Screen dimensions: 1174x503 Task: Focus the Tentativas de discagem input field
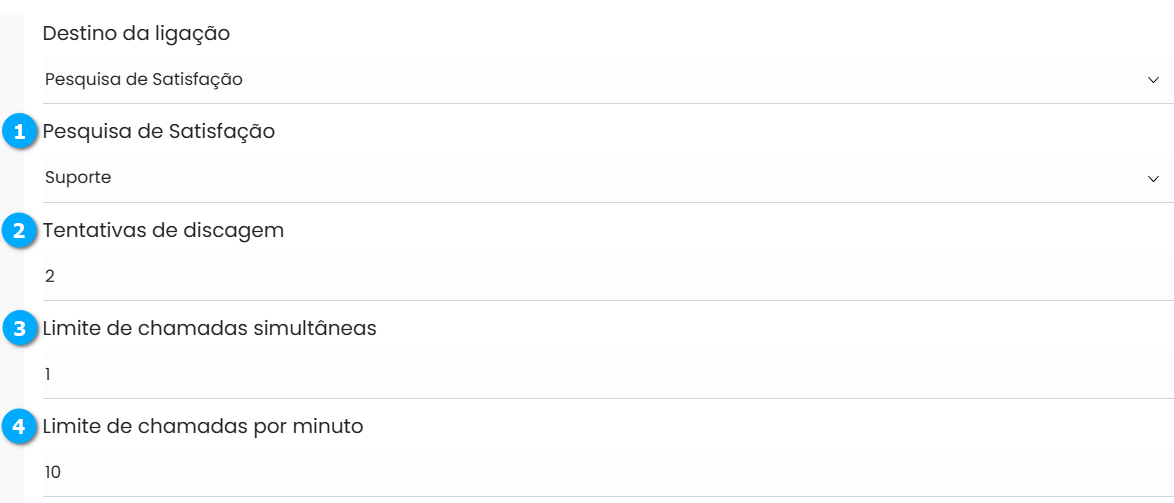[600, 276]
